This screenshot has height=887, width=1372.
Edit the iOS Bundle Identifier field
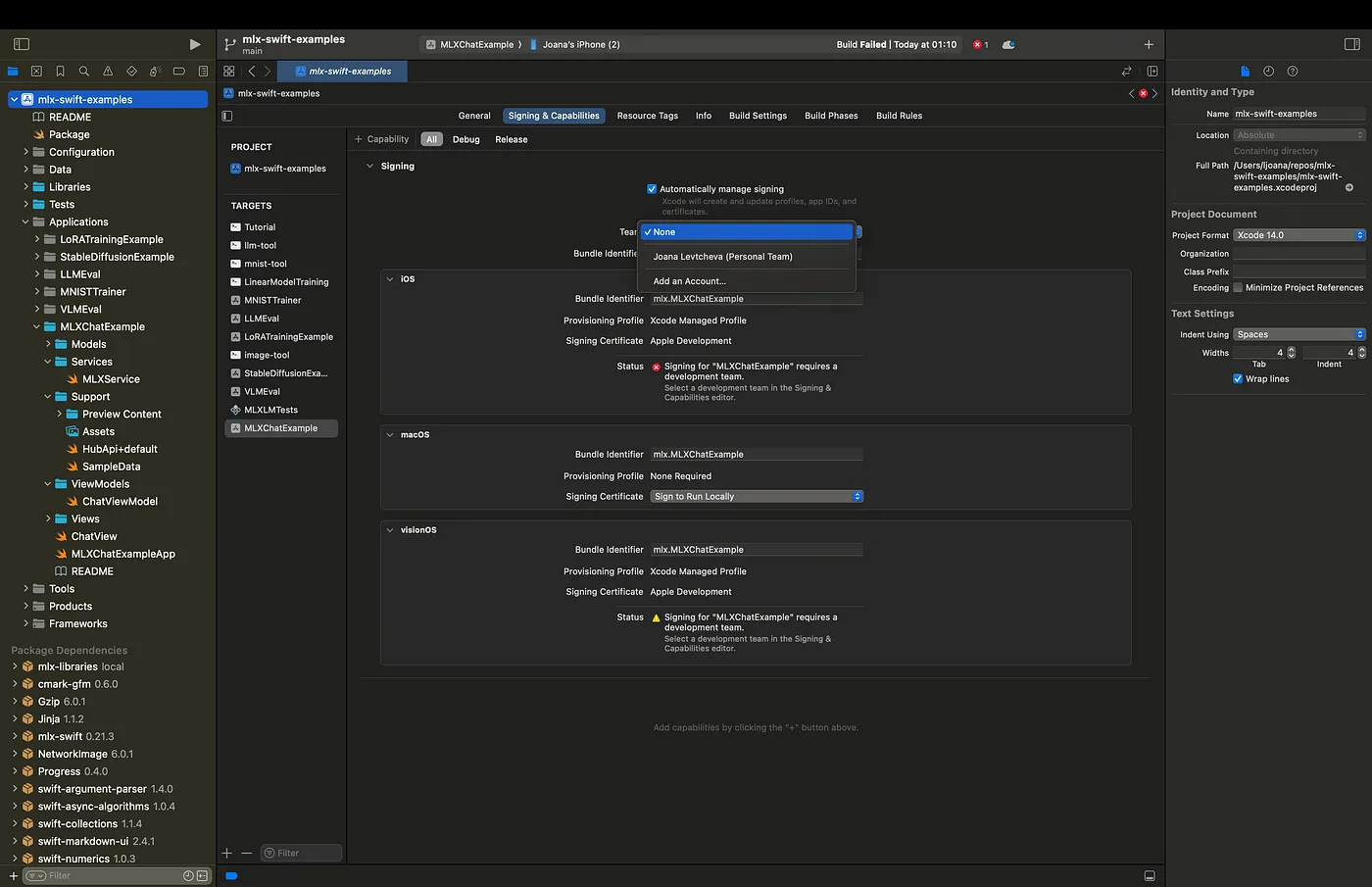point(756,299)
